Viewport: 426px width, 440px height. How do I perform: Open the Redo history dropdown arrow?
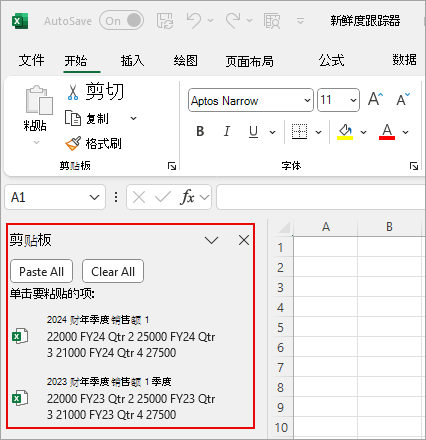tap(249, 21)
